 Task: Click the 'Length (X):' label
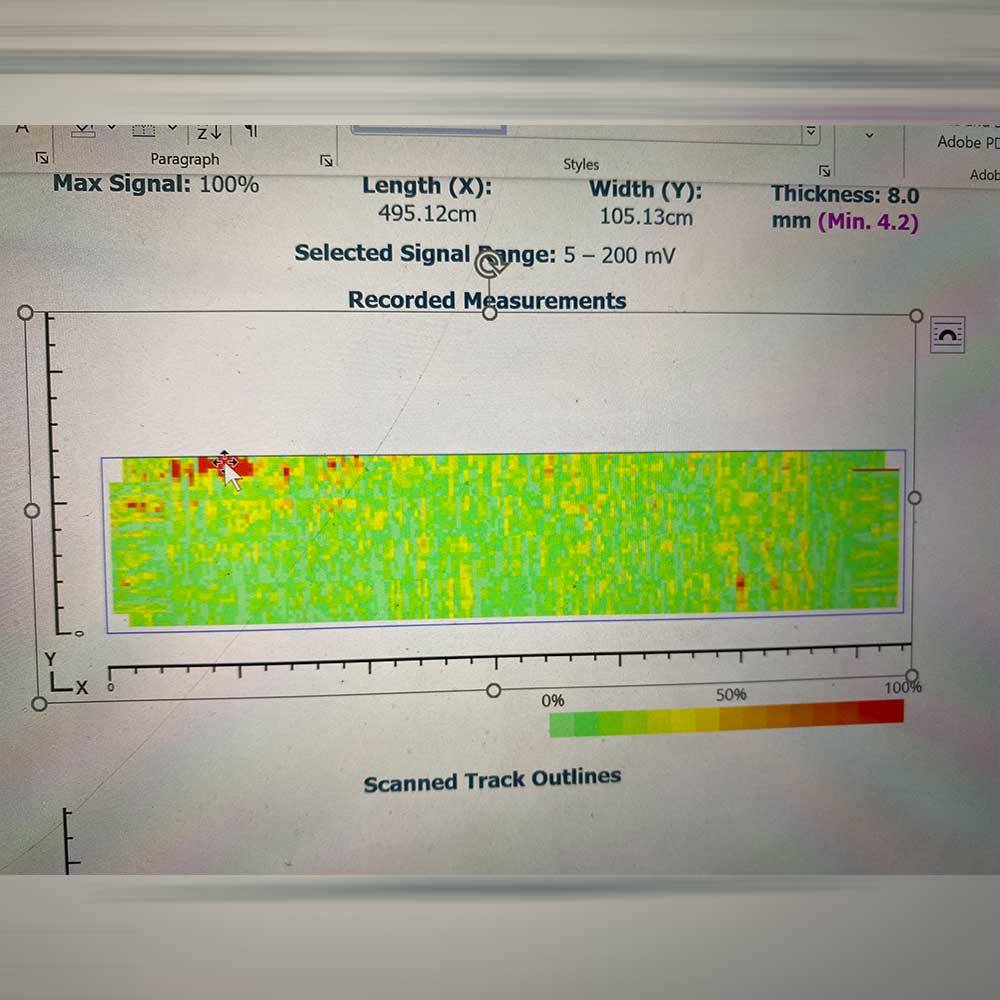point(427,186)
